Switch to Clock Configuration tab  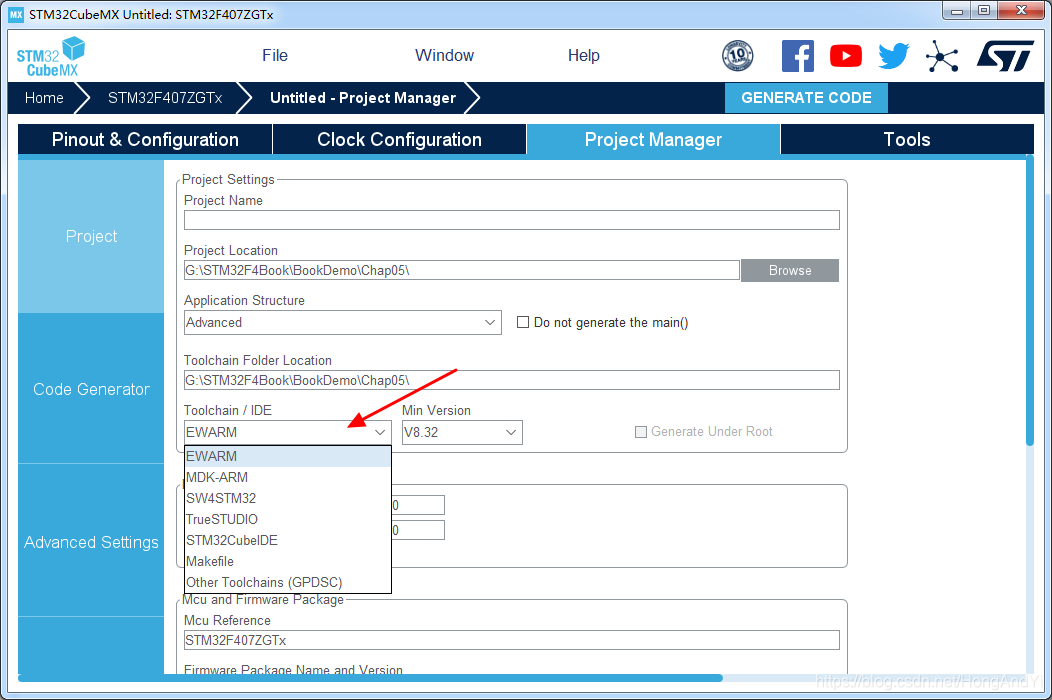click(x=399, y=139)
